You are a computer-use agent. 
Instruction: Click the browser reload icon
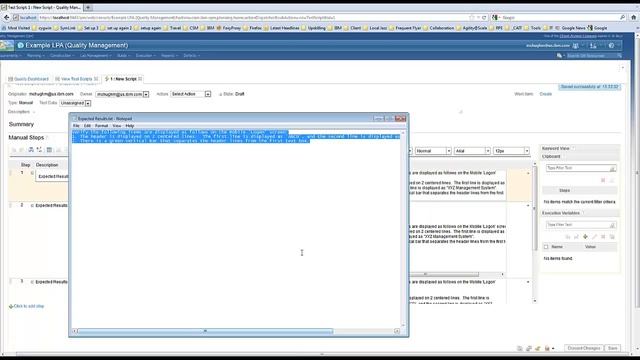(484, 18)
